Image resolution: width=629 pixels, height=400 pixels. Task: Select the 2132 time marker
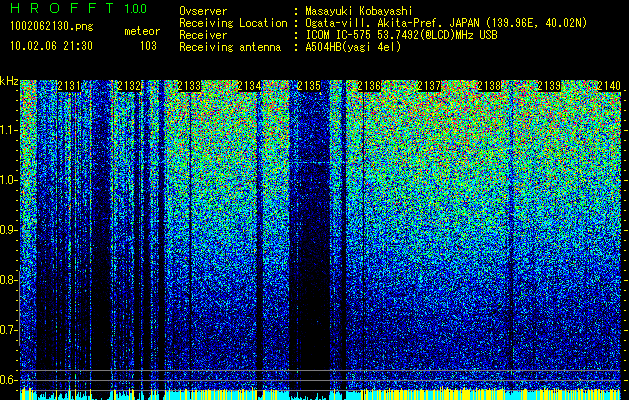[x=129, y=86]
